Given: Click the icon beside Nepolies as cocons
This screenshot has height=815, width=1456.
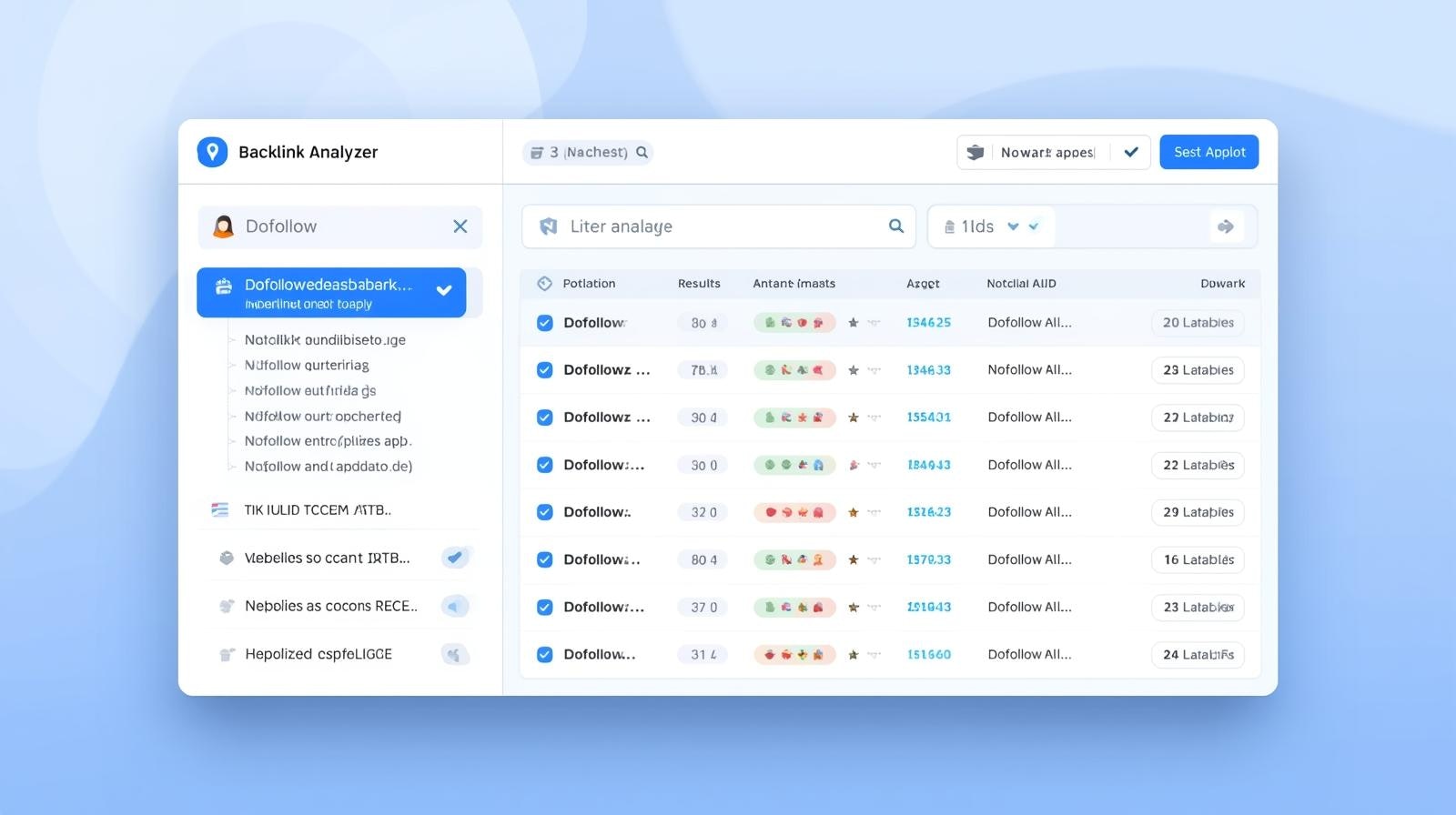Looking at the screenshot, I should point(227,606).
